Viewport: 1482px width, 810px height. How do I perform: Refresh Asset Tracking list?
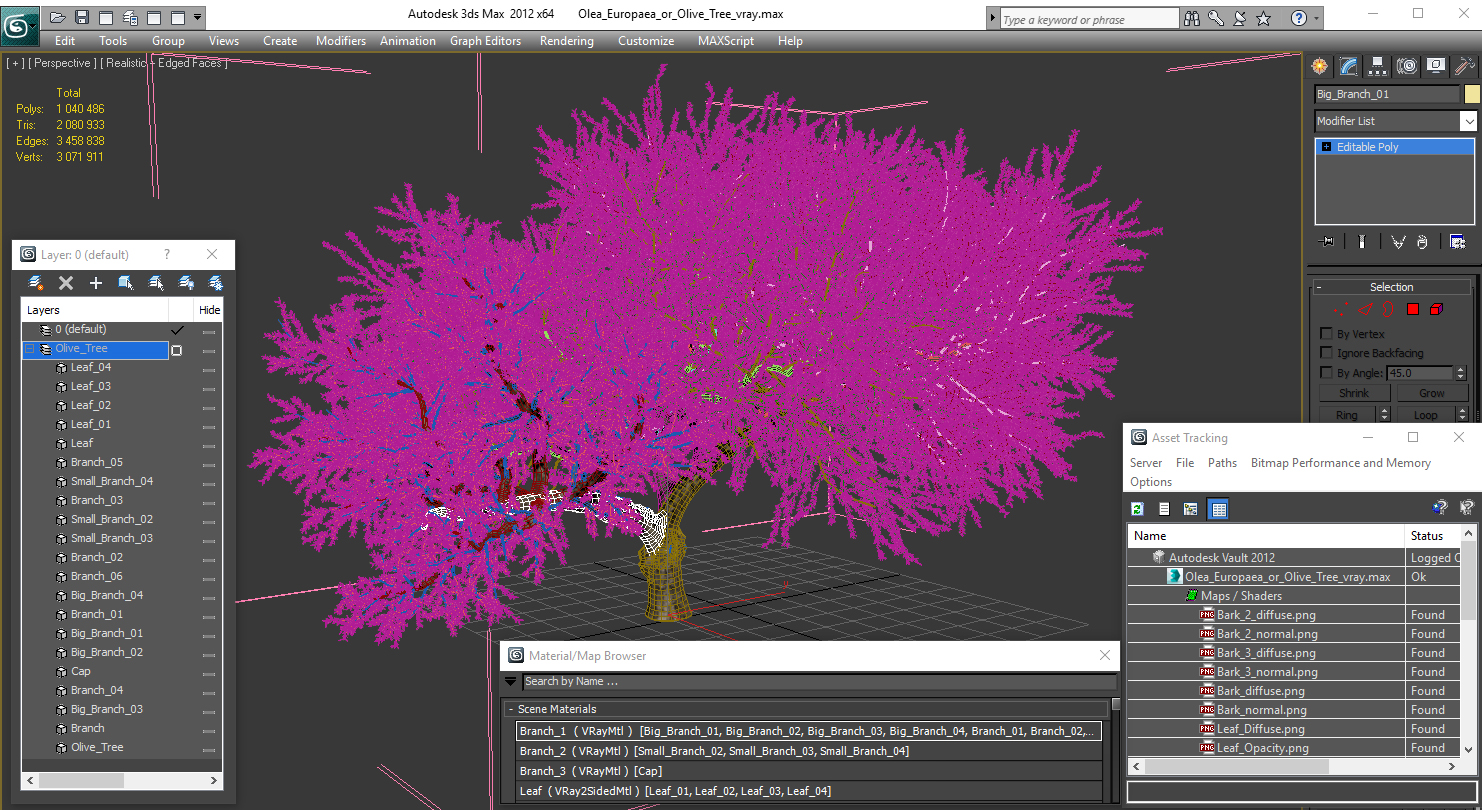pos(1138,509)
